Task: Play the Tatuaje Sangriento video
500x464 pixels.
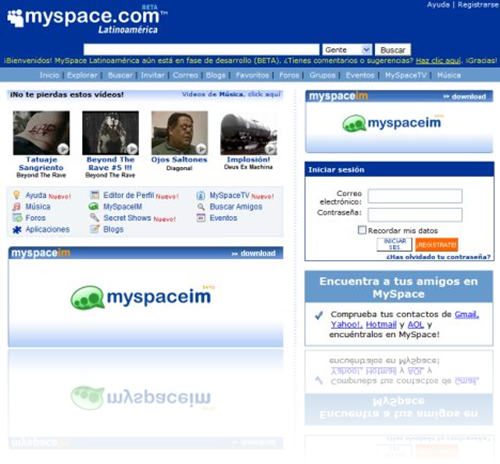Action: [63, 148]
